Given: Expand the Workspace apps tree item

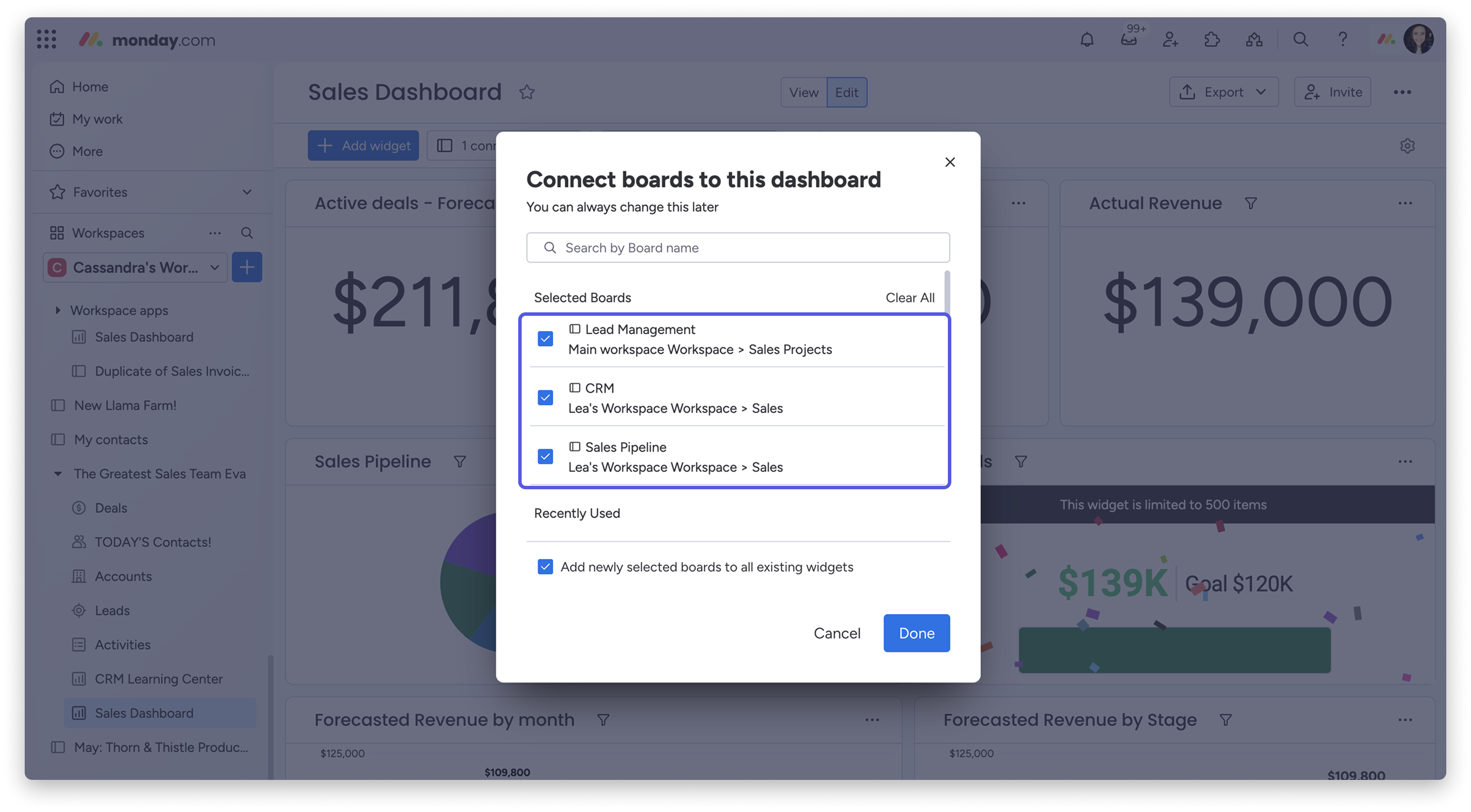Looking at the screenshot, I should click(x=58, y=310).
